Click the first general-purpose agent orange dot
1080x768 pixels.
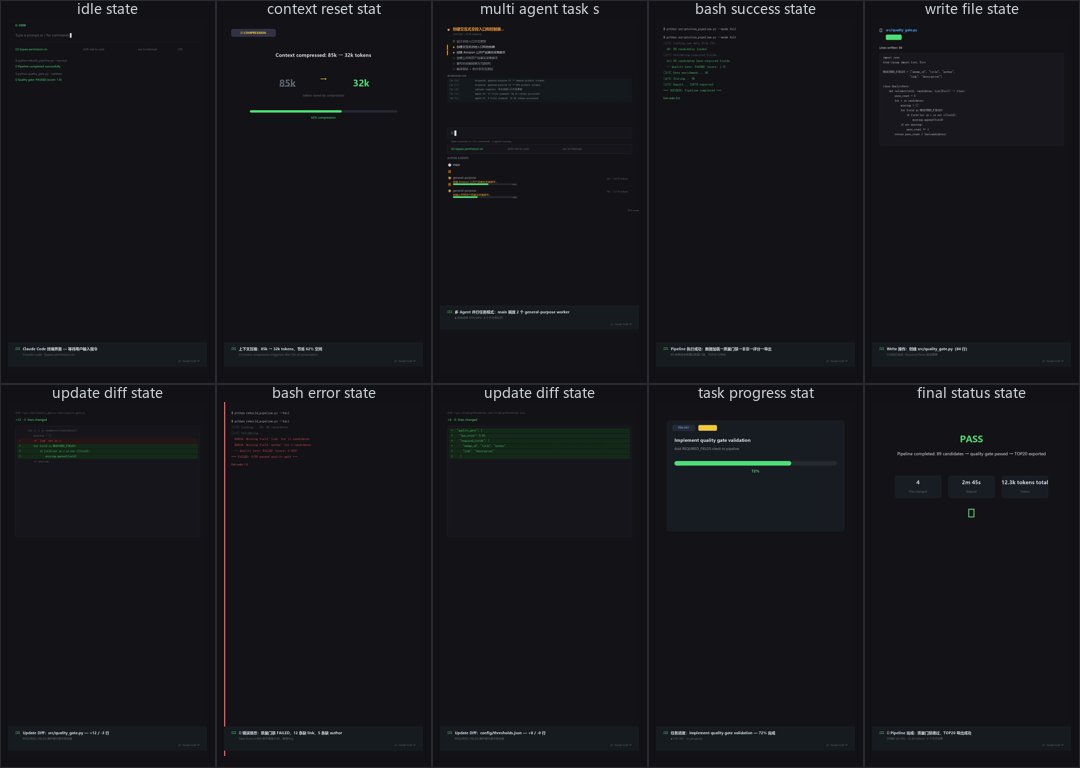click(x=450, y=178)
